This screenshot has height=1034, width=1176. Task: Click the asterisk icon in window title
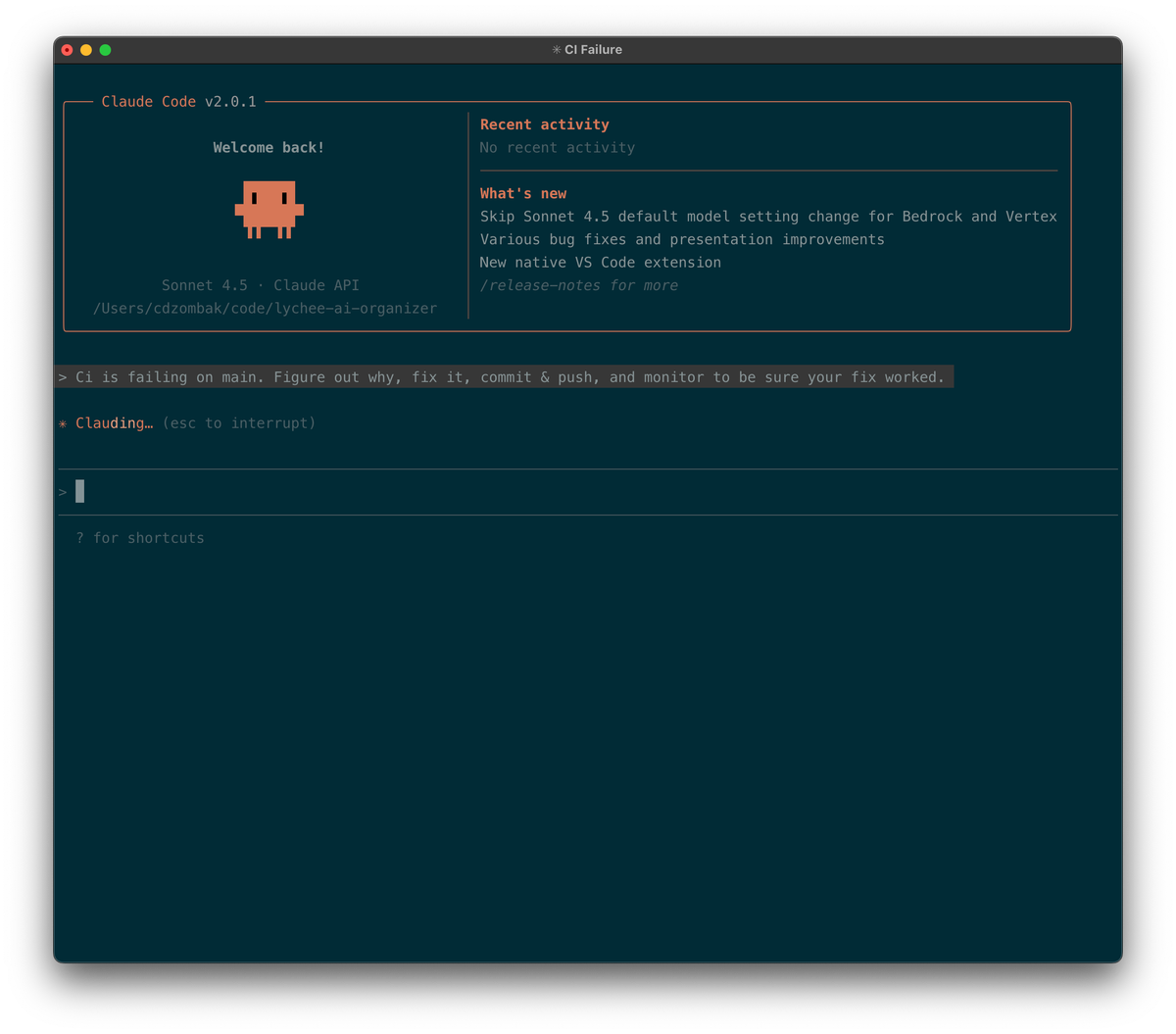click(x=557, y=50)
